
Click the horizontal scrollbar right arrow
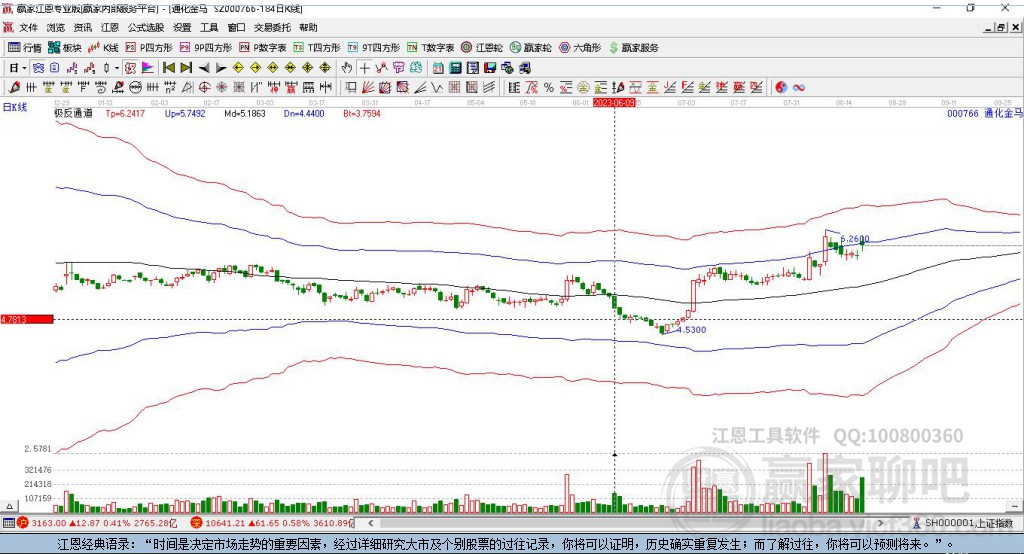pos(880,523)
